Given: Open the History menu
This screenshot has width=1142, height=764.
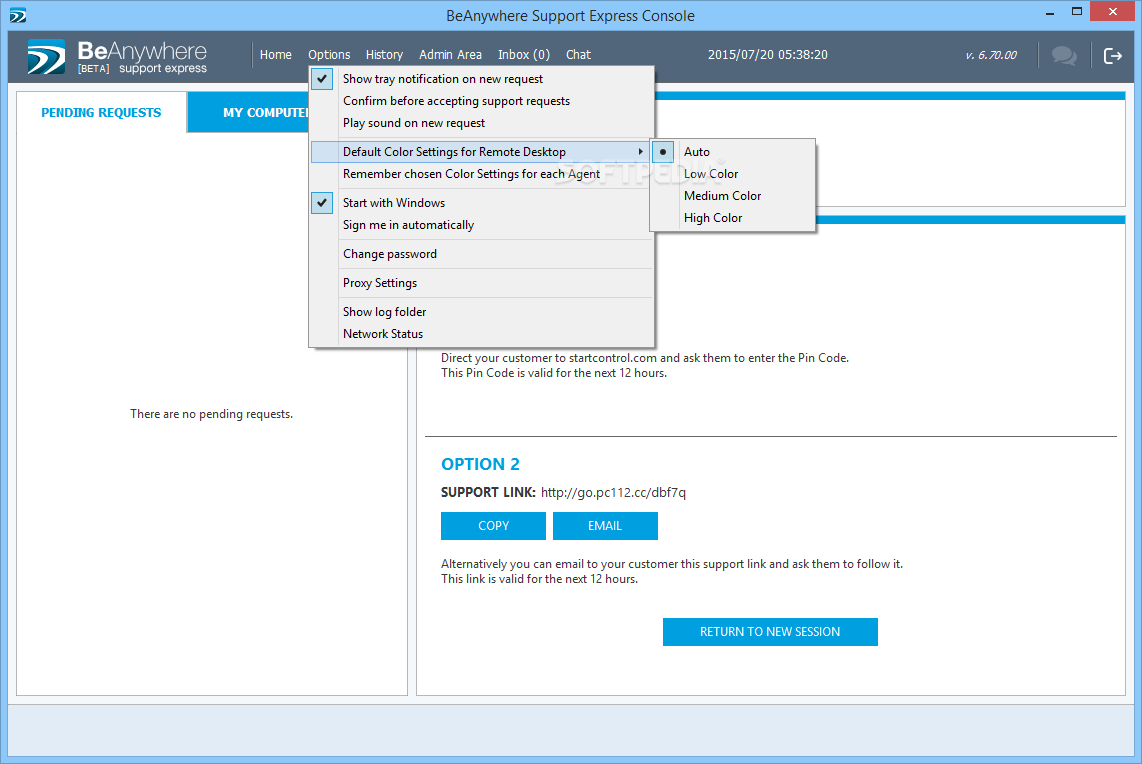Looking at the screenshot, I should [x=384, y=55].
